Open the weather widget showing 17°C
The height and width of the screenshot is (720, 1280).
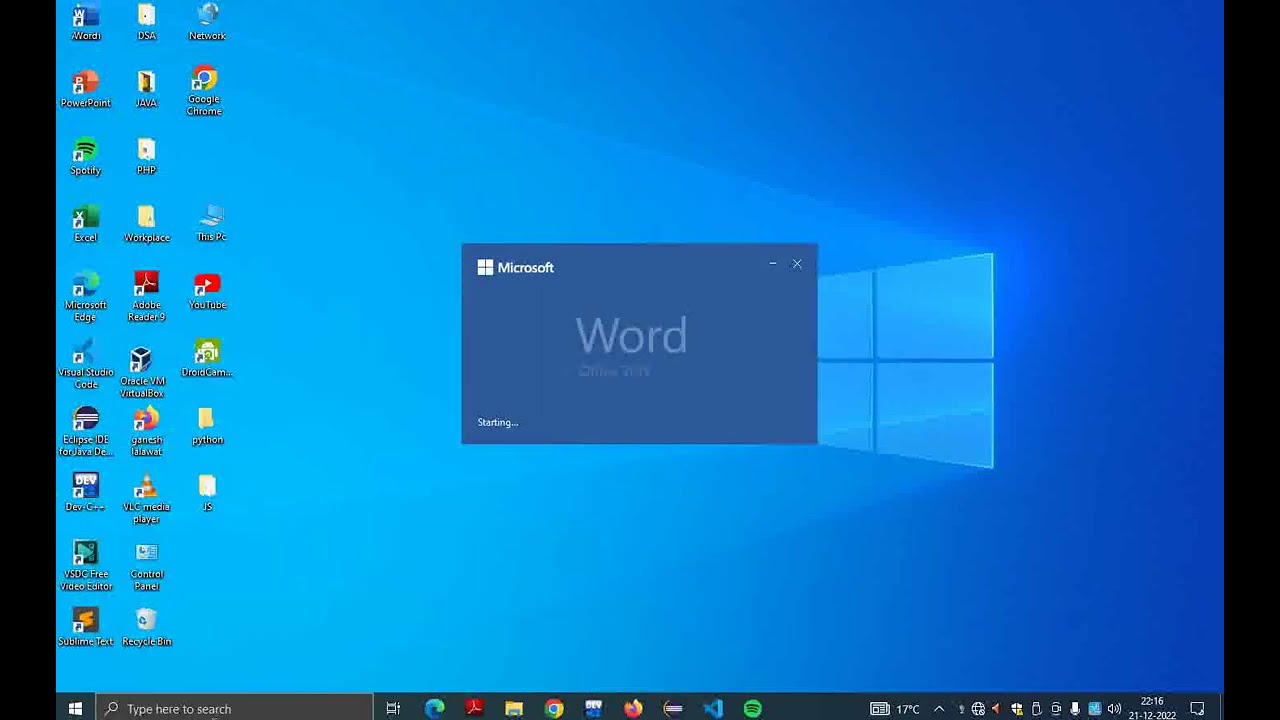click(895, 709)
